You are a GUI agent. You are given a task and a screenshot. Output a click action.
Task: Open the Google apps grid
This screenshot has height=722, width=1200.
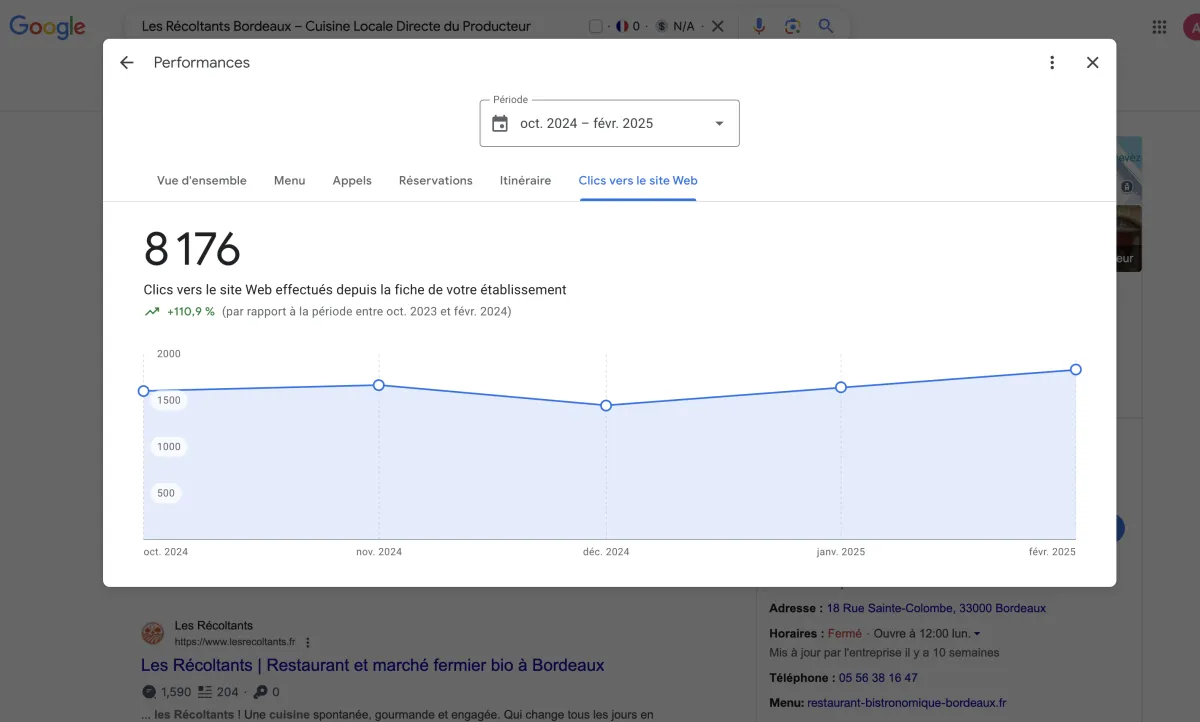[x=1159, y=27]
